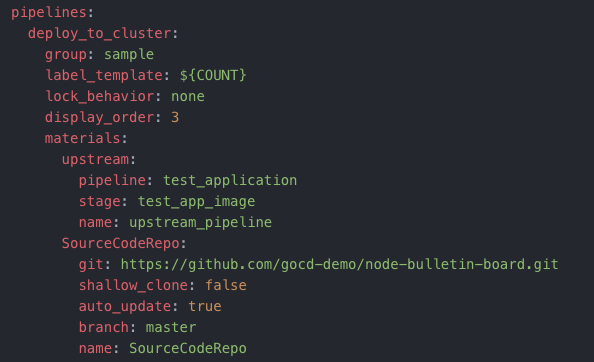
Task: Click the ${COUNT} label template value
Action: tap(213, 75)
